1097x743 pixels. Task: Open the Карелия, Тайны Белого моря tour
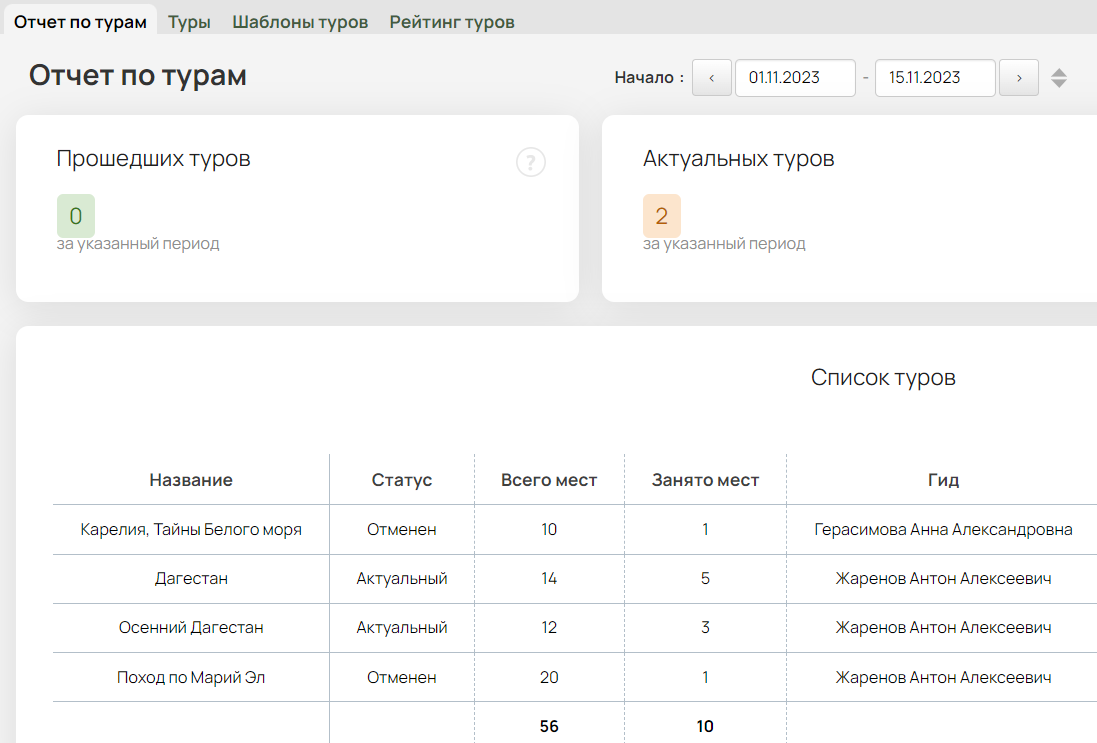point(191,530)
